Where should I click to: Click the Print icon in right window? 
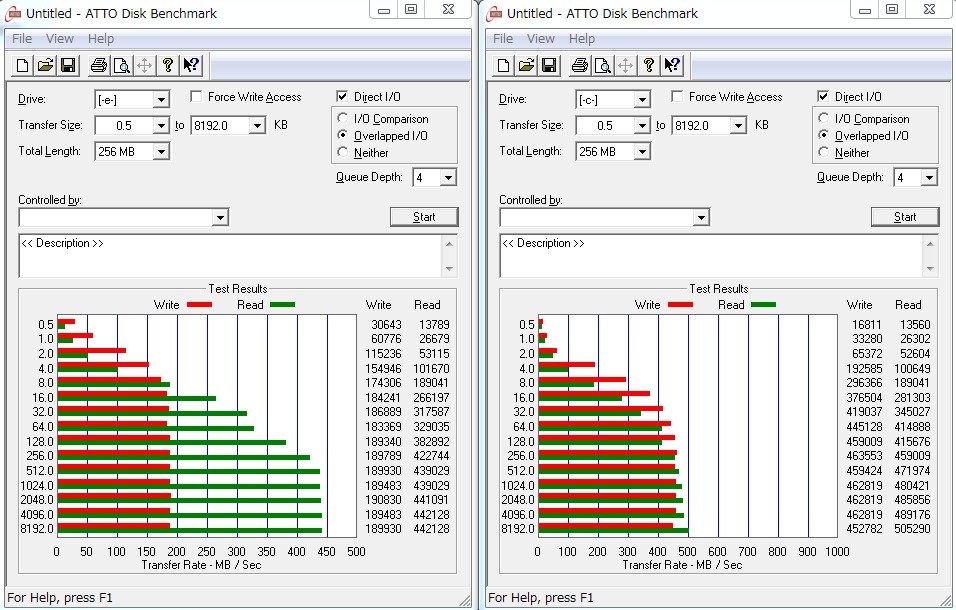click(x=579, y=66)
